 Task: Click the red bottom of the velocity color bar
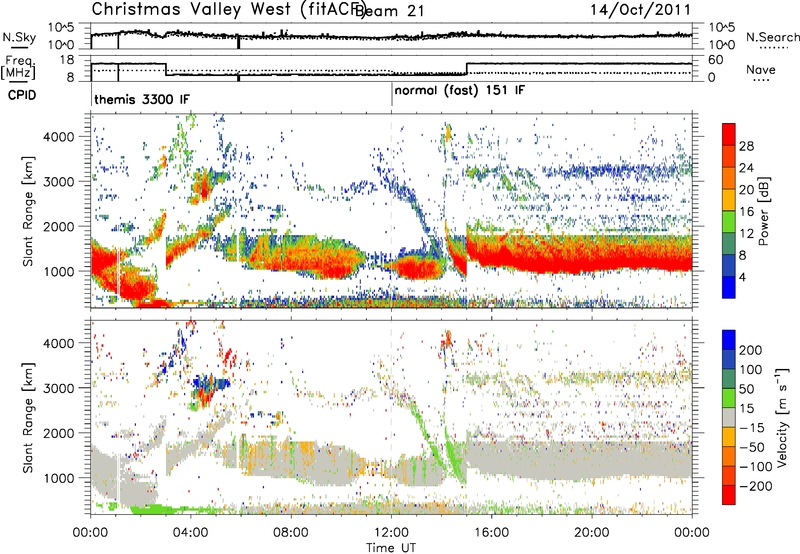(729, 495)
